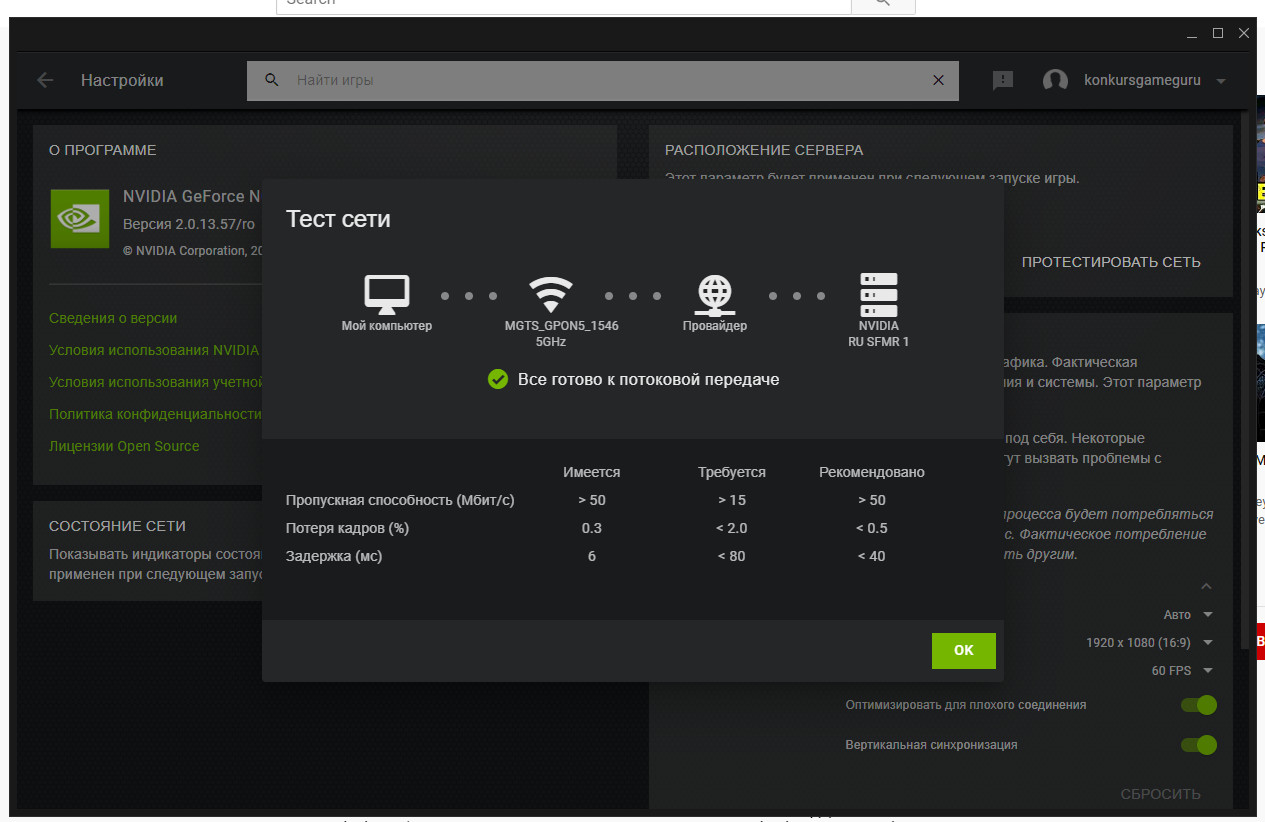Click the < 40 recommended latency value
This screenshot has width=1265, height=822.
click(x=872, y=556)
